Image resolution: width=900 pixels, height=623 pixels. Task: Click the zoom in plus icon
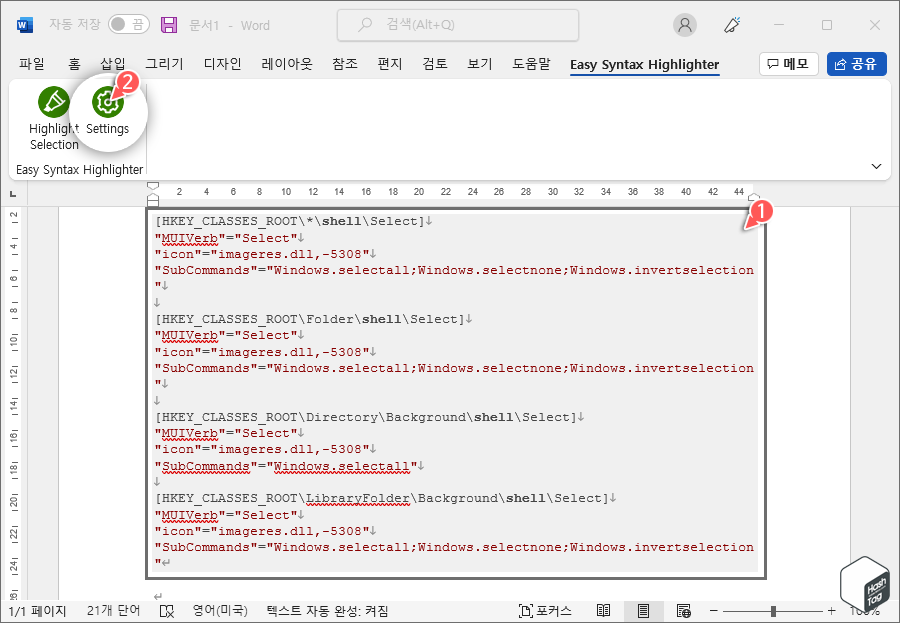coord(832,610)
